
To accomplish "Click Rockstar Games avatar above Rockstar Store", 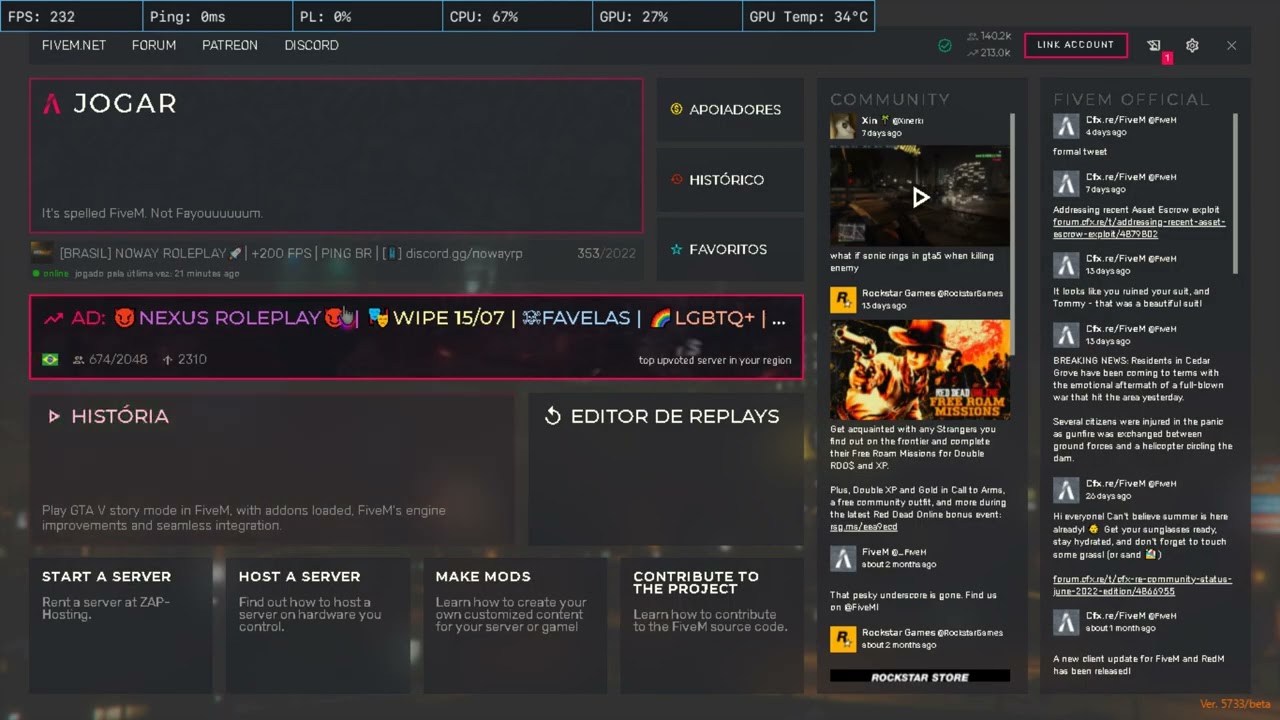I will coord(843,638).
